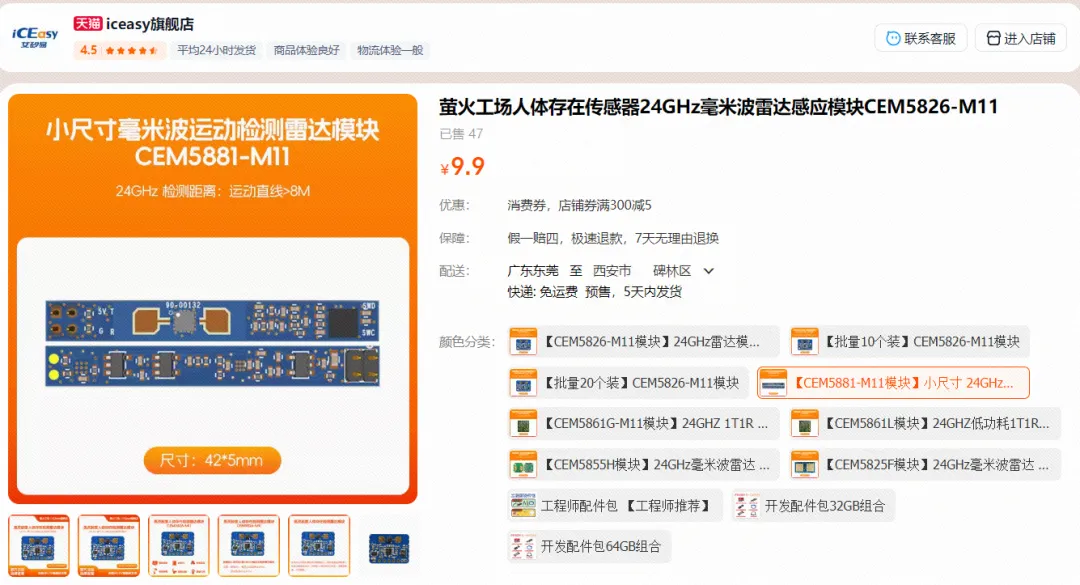Image resolution: width=1080 pixels, height=585 pixels.
Task: Open the coupon offer 消费券，店铺券满300减5
Action: click(579, 205)
